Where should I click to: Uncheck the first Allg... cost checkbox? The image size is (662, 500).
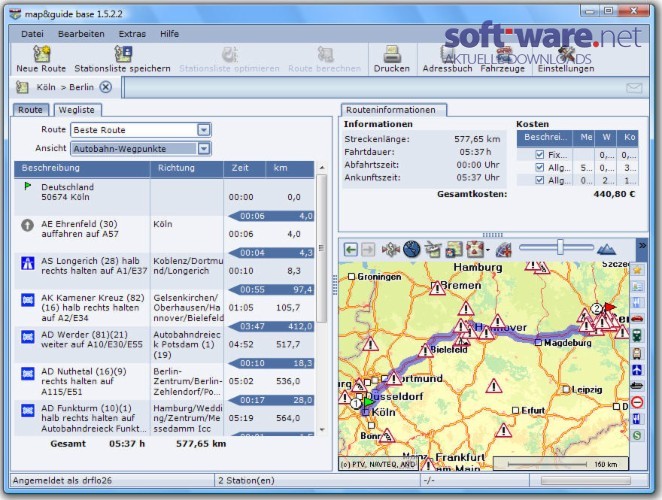point(540,167)
